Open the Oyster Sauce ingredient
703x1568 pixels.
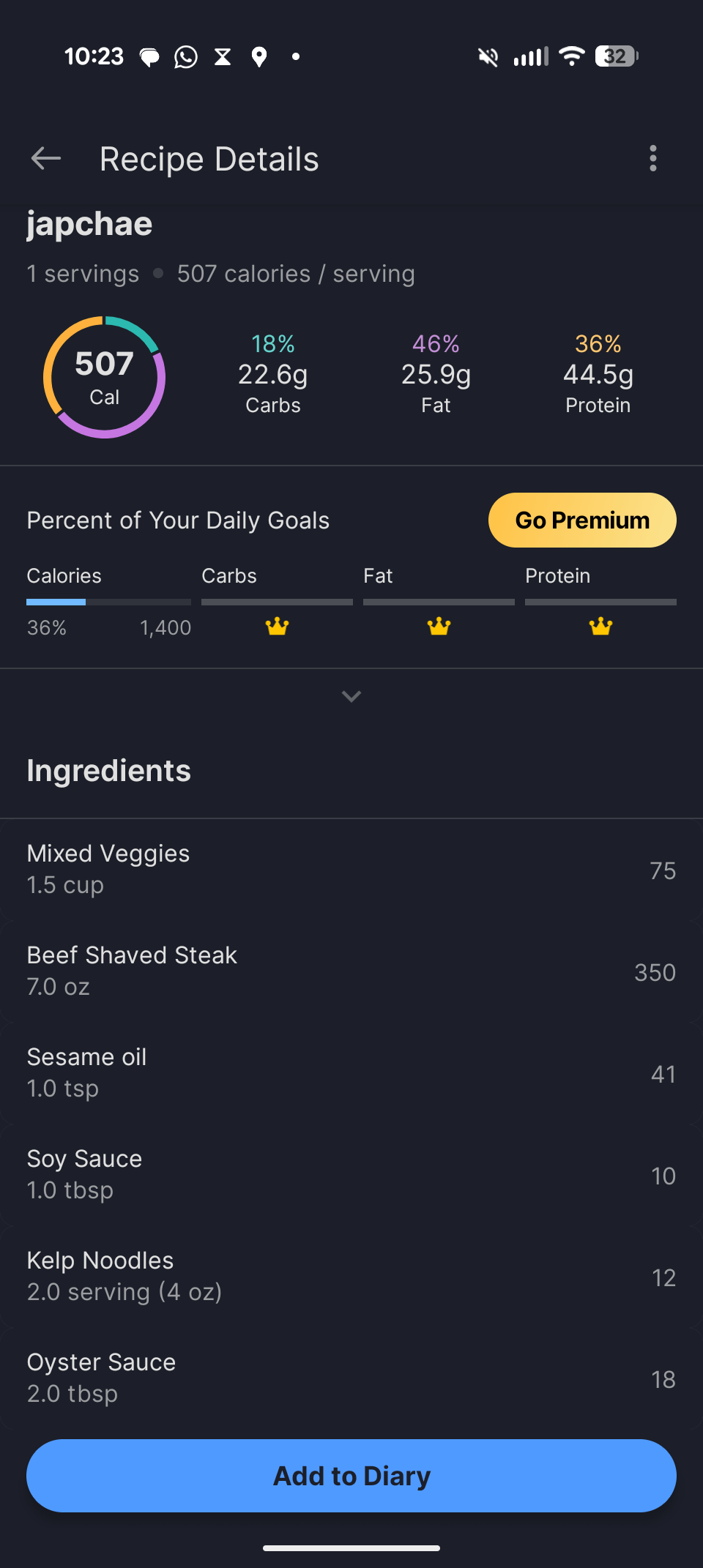click(x=351, y=1378)
